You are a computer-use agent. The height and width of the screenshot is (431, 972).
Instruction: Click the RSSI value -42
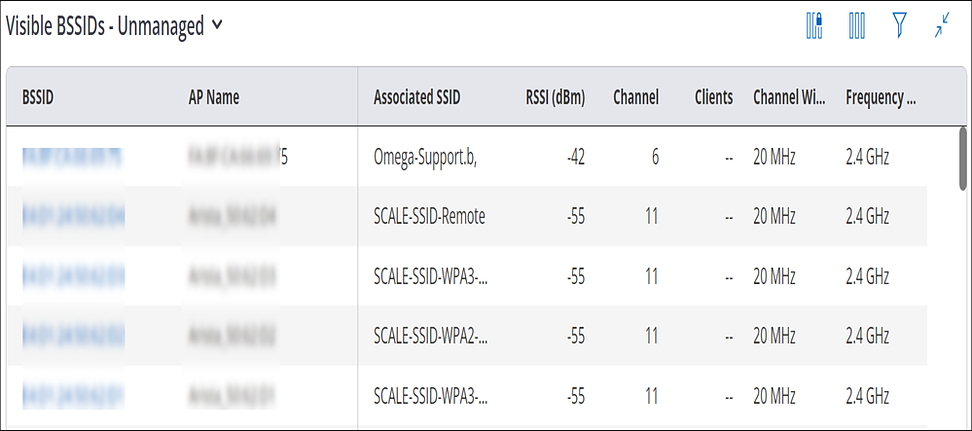click(575, 158)
